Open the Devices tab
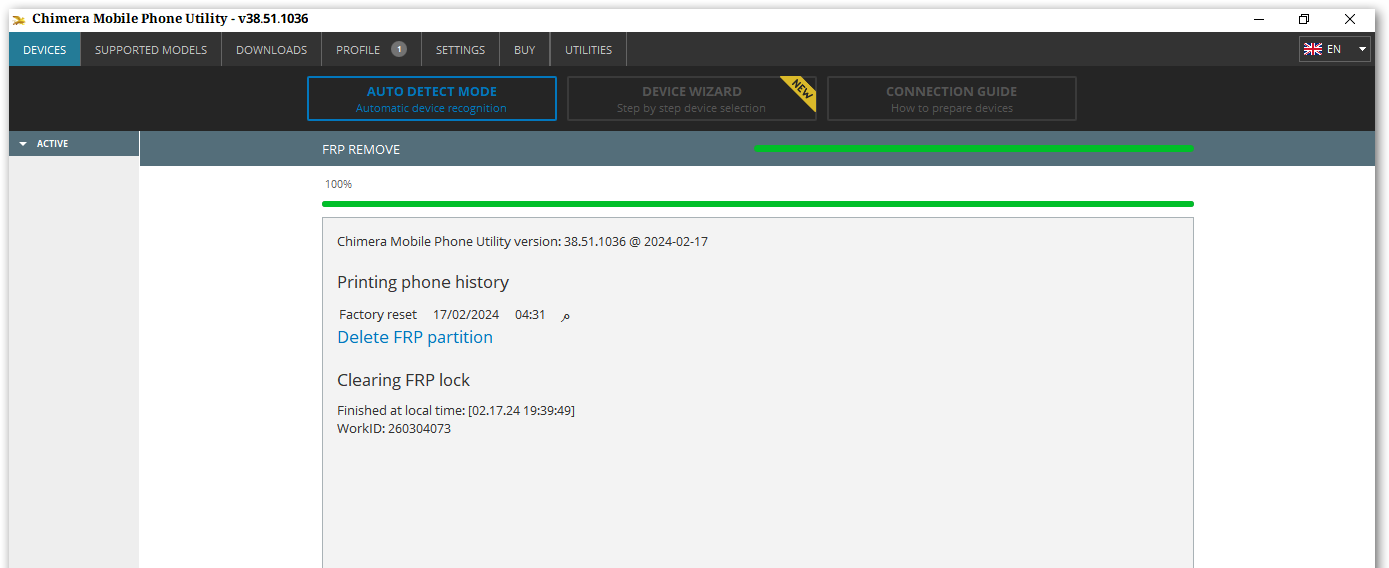The width and height of the screenshot is (1389, 568). [x=45, y=49]
